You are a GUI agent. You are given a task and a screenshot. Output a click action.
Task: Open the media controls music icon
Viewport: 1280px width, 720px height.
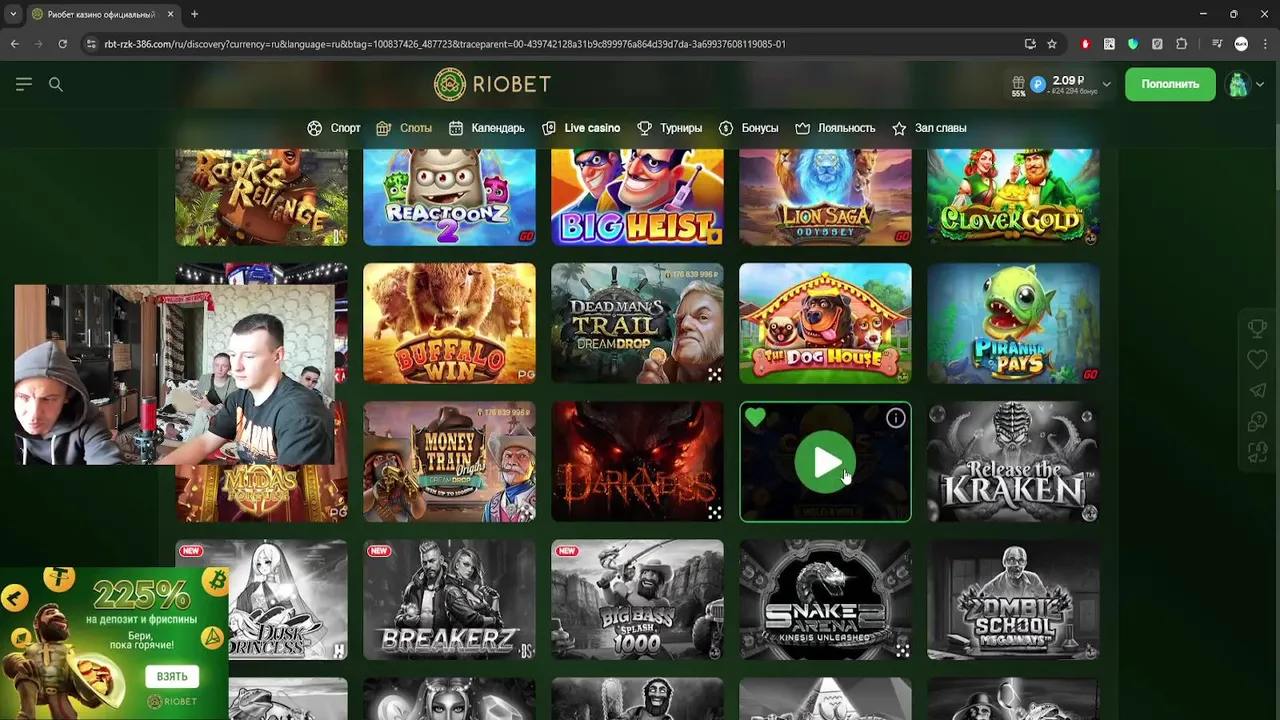1217,44
